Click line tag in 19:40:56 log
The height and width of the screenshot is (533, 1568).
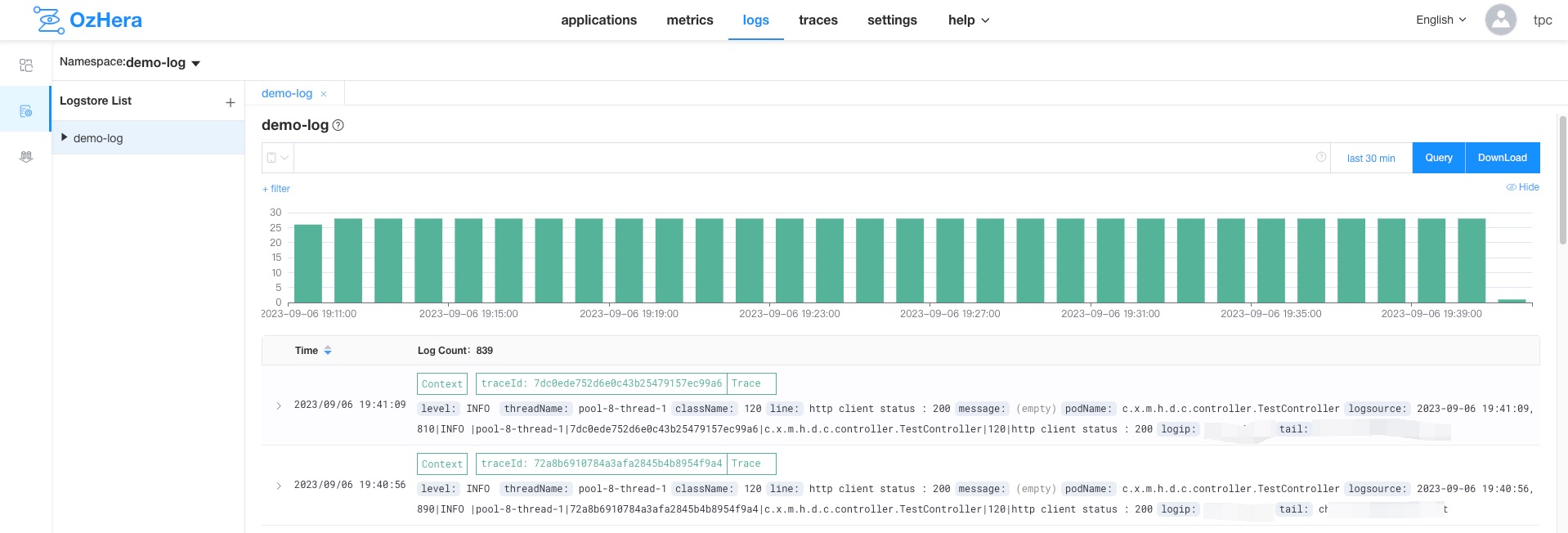click(x=784, y=489)
